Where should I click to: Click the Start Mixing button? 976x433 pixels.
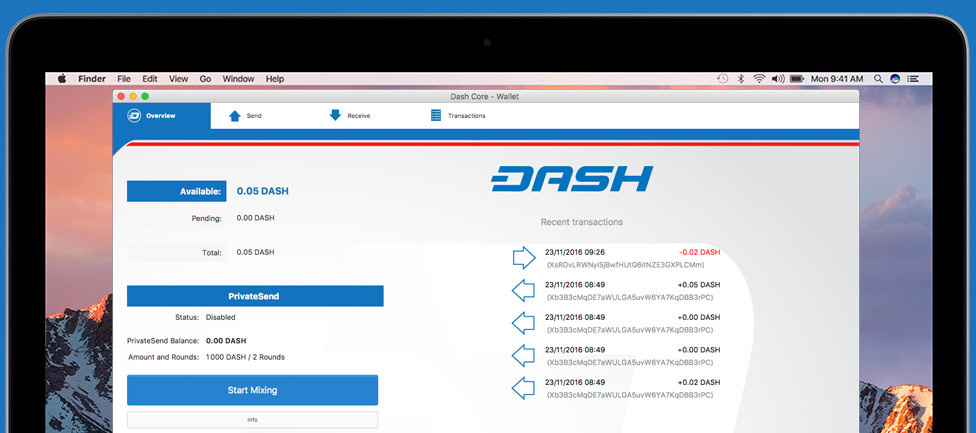[253, 390]
